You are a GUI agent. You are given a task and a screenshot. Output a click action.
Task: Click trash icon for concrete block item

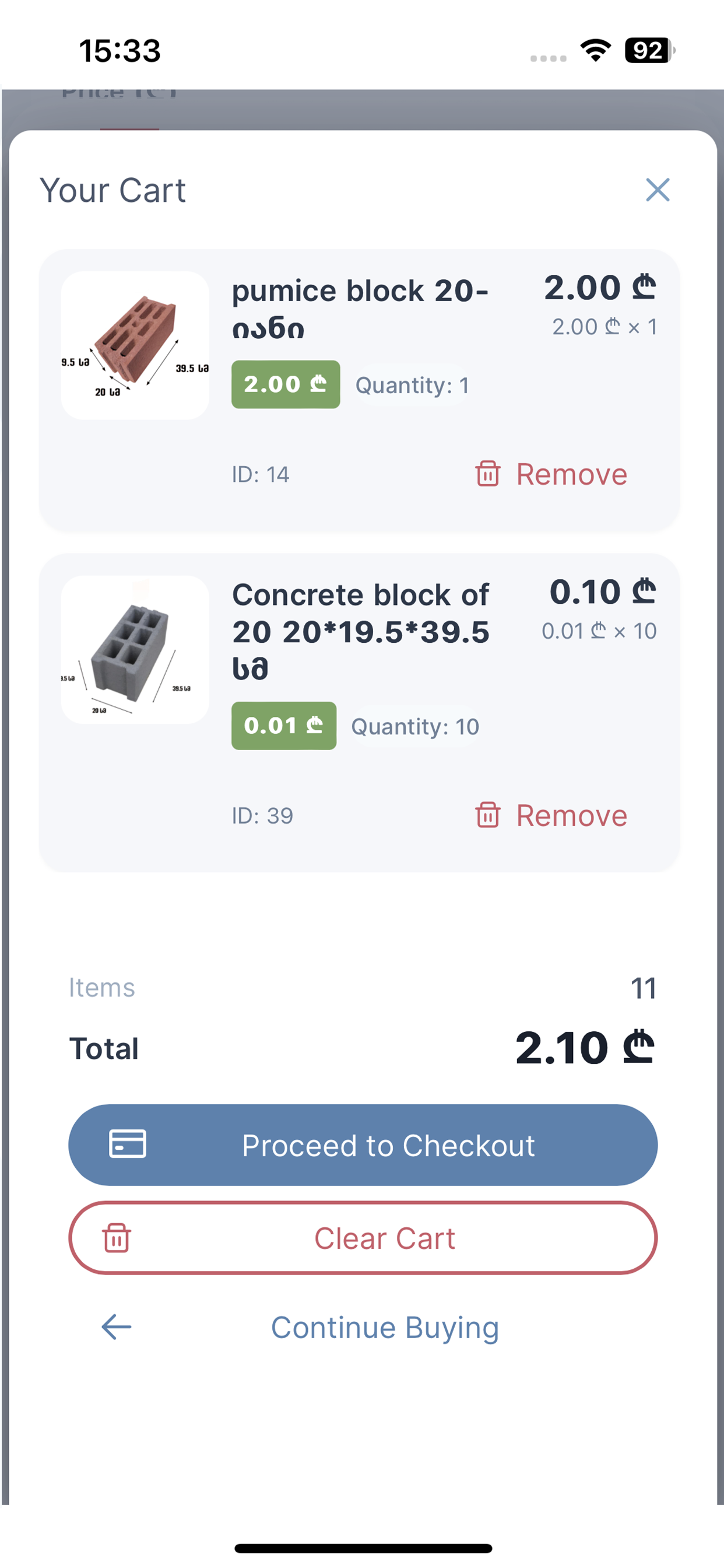pyautogui.click(x=488, y=814)
